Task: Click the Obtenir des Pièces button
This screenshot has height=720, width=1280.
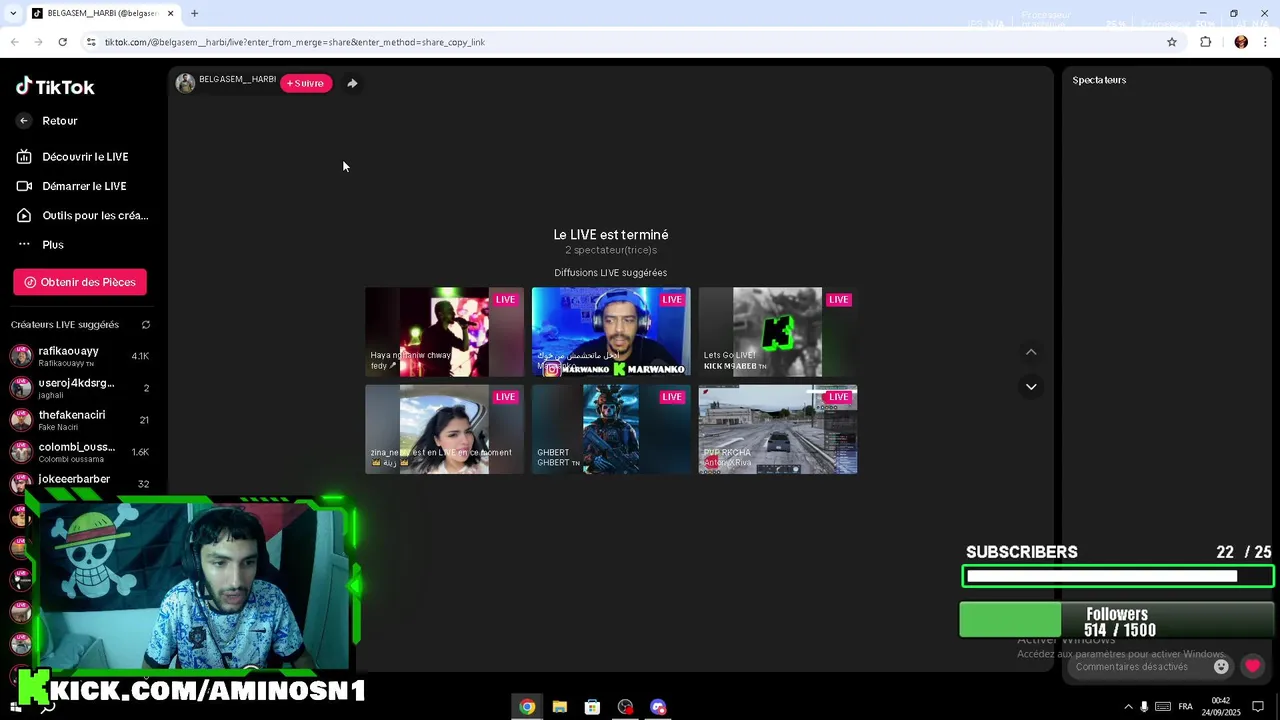Action: click(80, 282)
